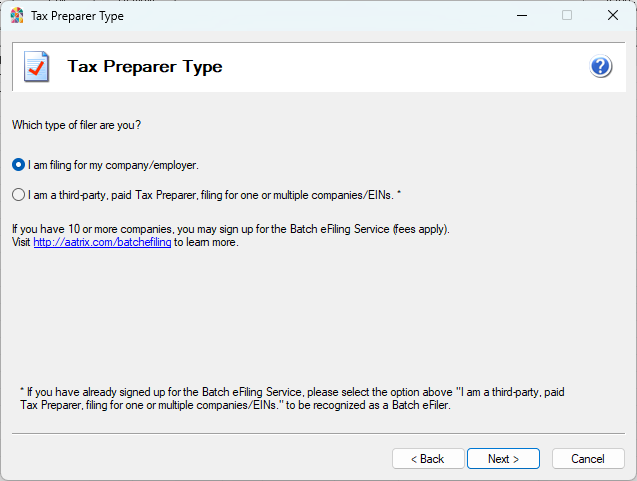Click the bold "Tax Preparer Type" heading
This screenshot has width=637, height=481.
pos(144,67)
